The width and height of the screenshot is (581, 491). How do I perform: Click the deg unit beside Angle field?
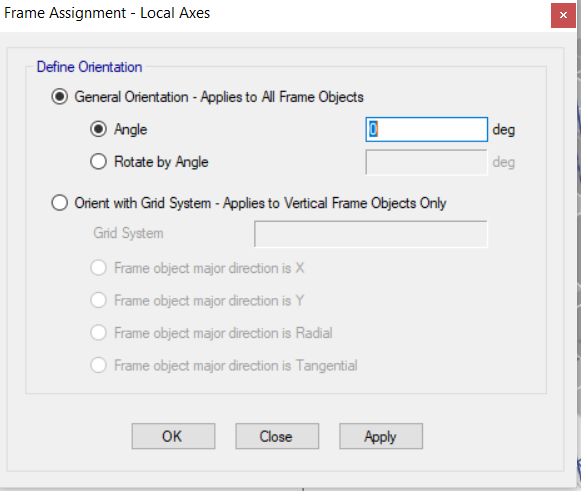[504, 130]
